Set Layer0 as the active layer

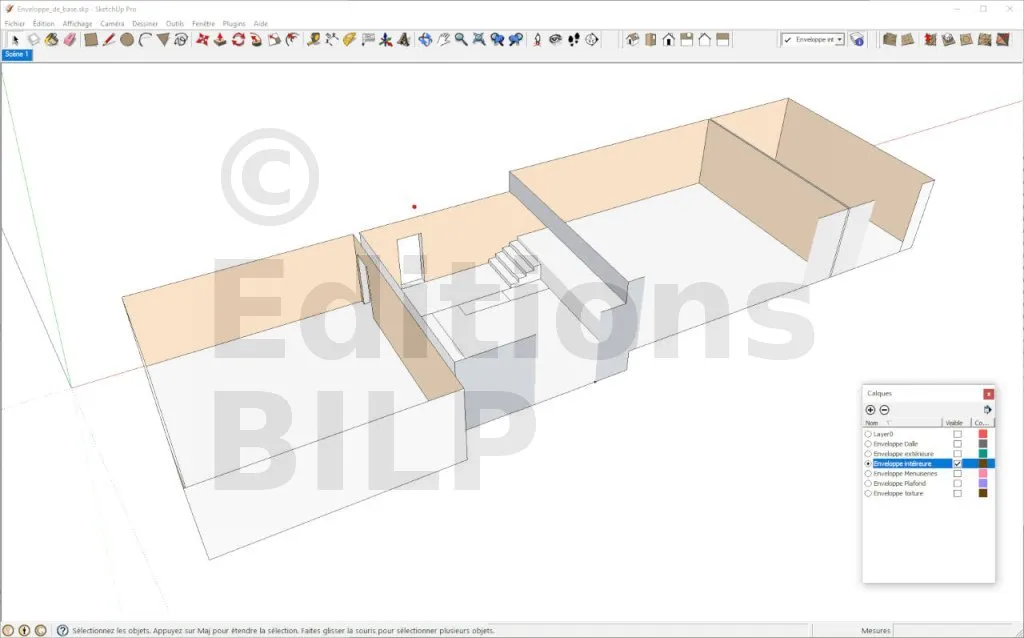click(x=868, y=434)
